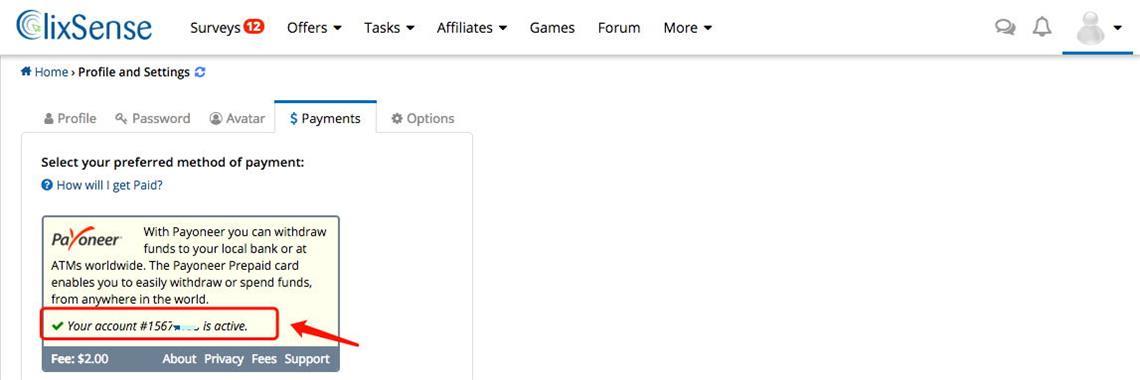Open Surveys with 12 badge
This screenshot has height=380, width=1140.
click(227, 28)
